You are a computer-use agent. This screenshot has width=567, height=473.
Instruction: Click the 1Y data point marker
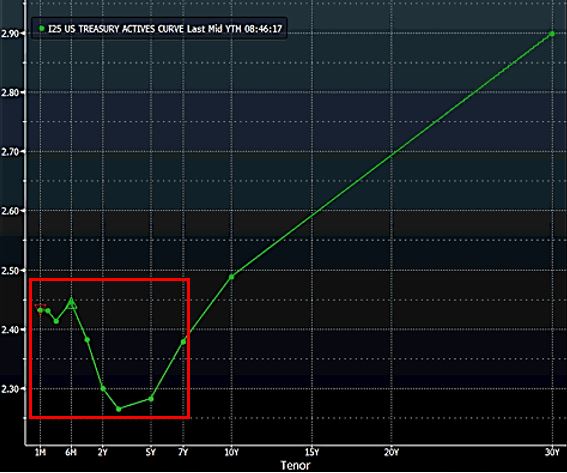(x=87, y=340)
